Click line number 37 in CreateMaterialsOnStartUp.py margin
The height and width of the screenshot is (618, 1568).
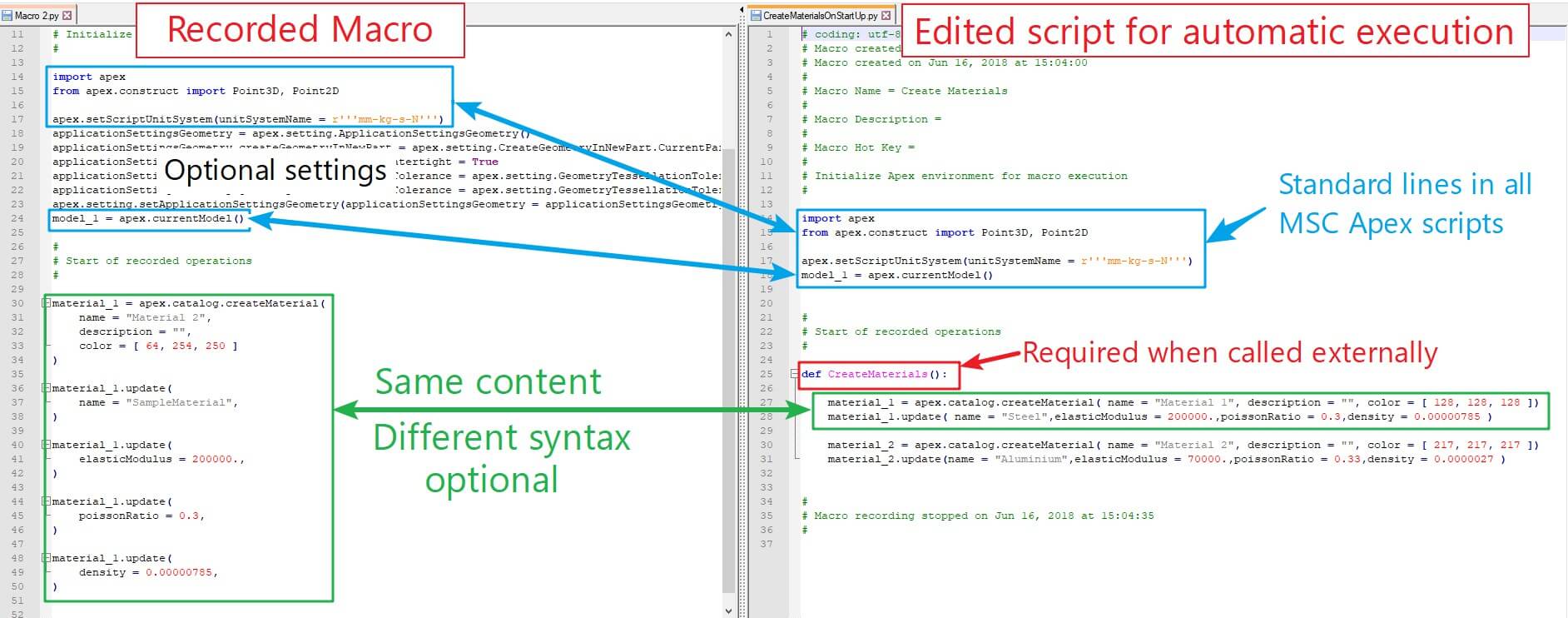767,544
